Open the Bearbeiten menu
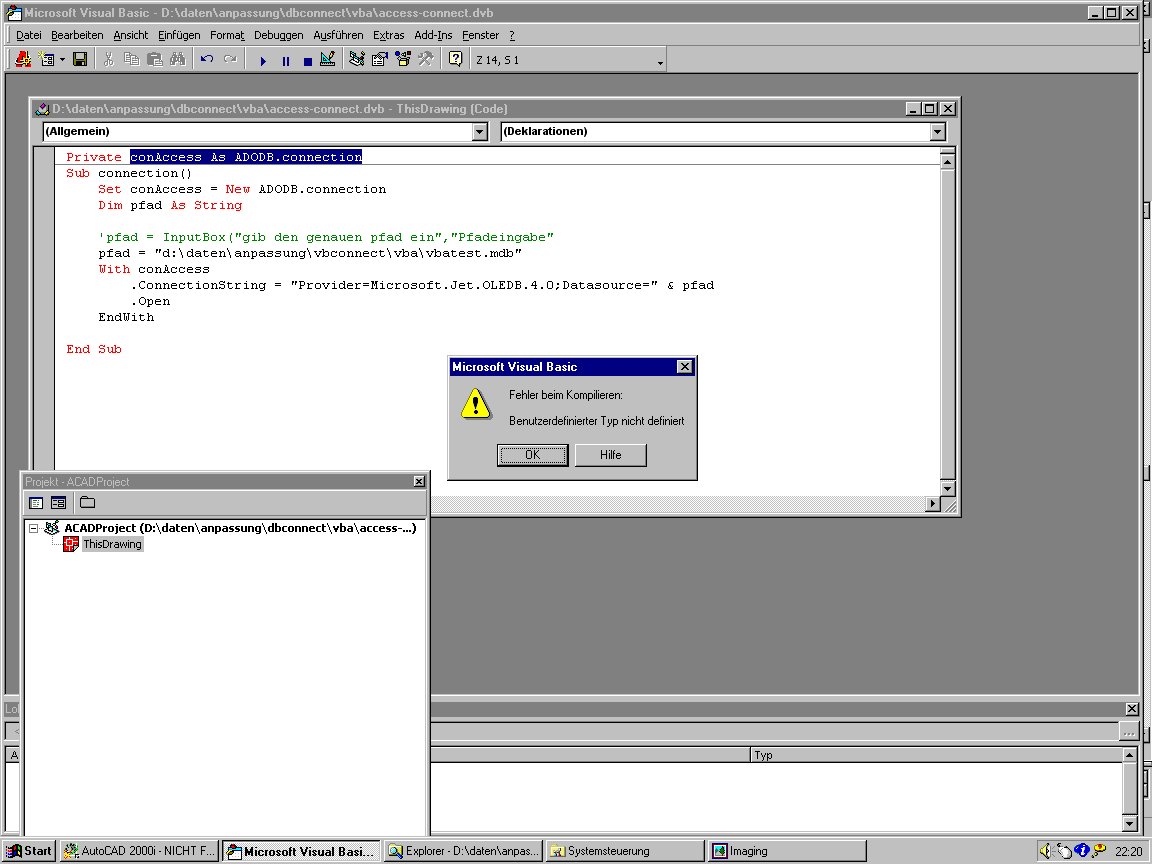Screen dimensions: 1152x864 pos(77,35)
